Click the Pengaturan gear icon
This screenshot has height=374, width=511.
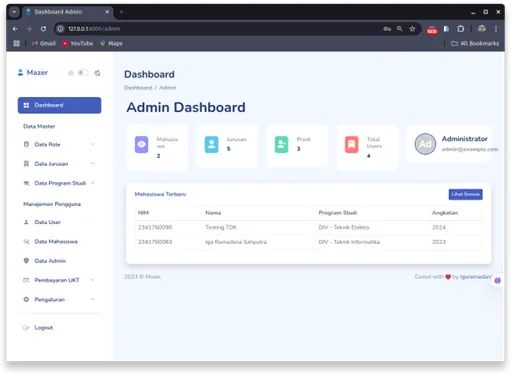(26, 299)
